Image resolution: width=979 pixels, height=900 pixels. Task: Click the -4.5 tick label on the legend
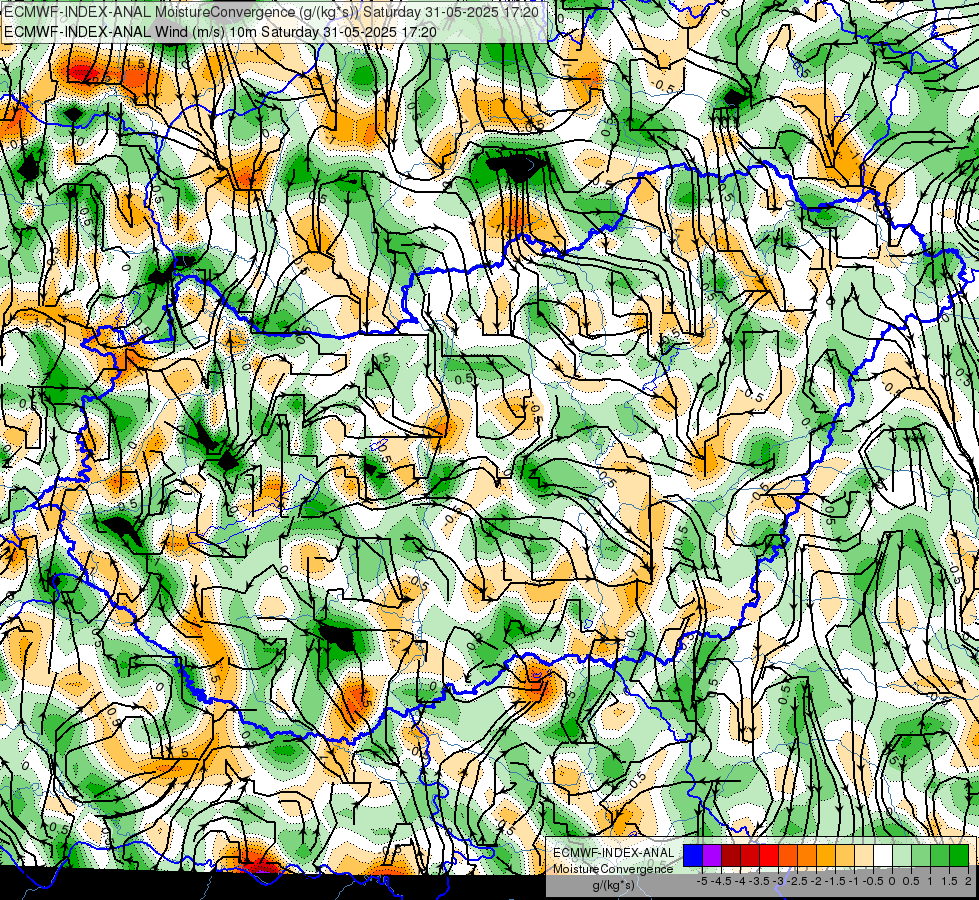pyautogui.click(x=721, y=881)
